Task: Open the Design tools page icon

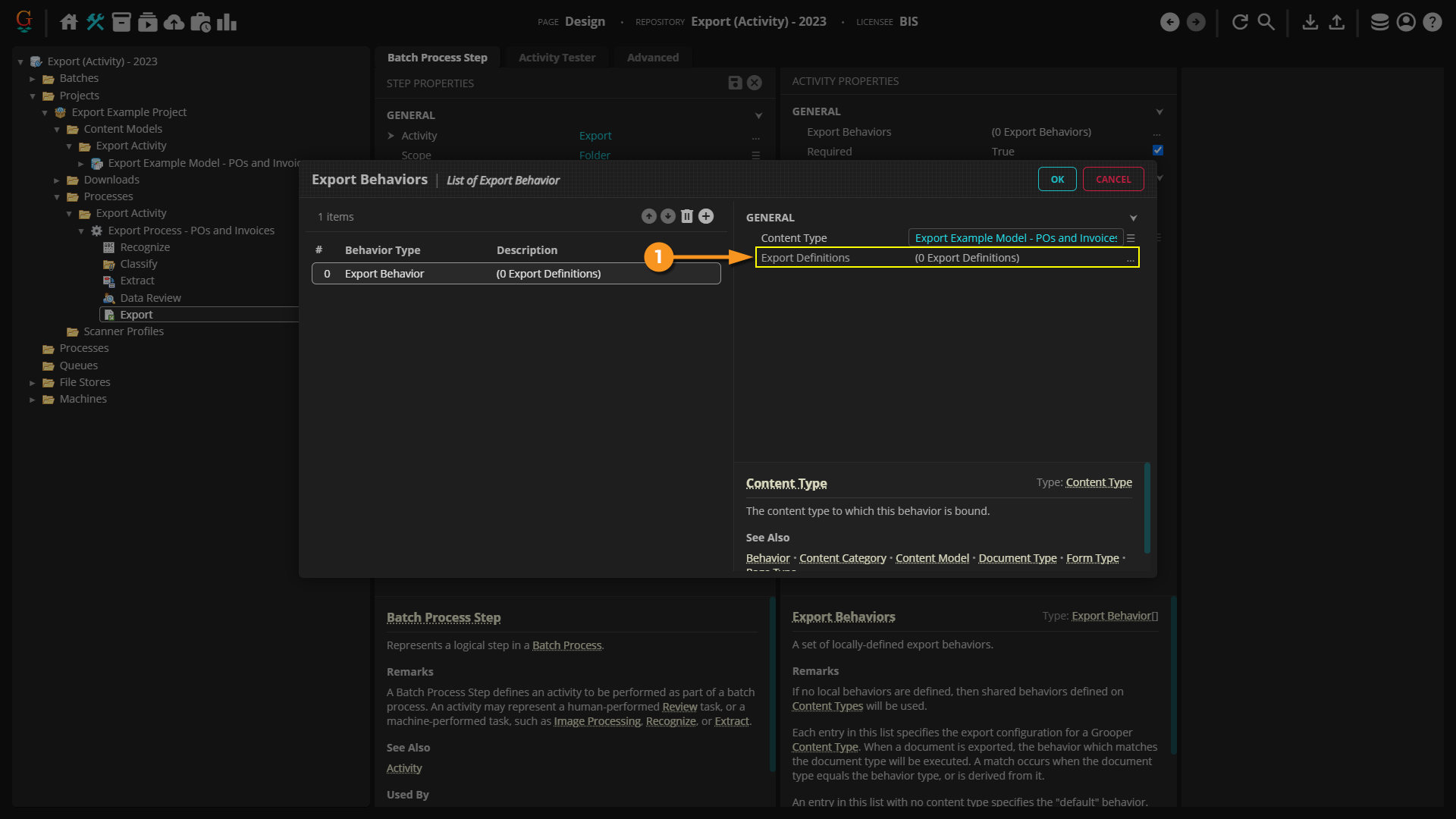Action: point(95,22)
